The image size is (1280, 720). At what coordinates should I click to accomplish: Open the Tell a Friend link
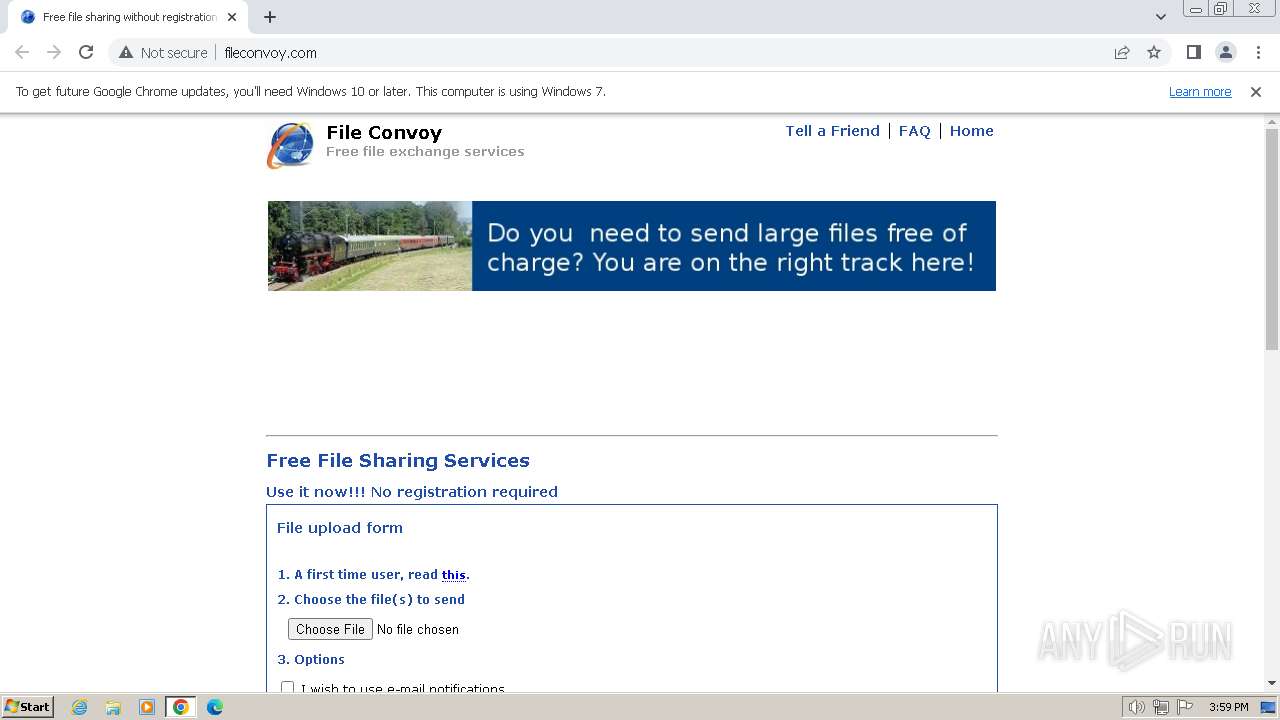[x=832, y=131]
